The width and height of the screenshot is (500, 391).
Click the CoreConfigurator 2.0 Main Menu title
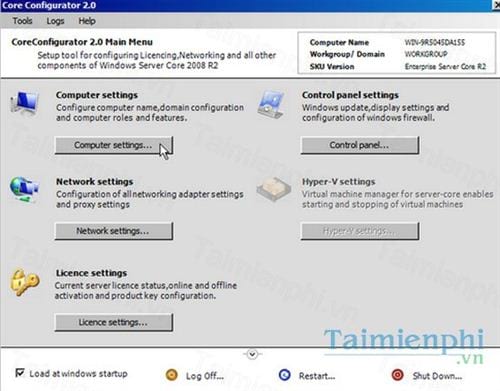point(82,42)
